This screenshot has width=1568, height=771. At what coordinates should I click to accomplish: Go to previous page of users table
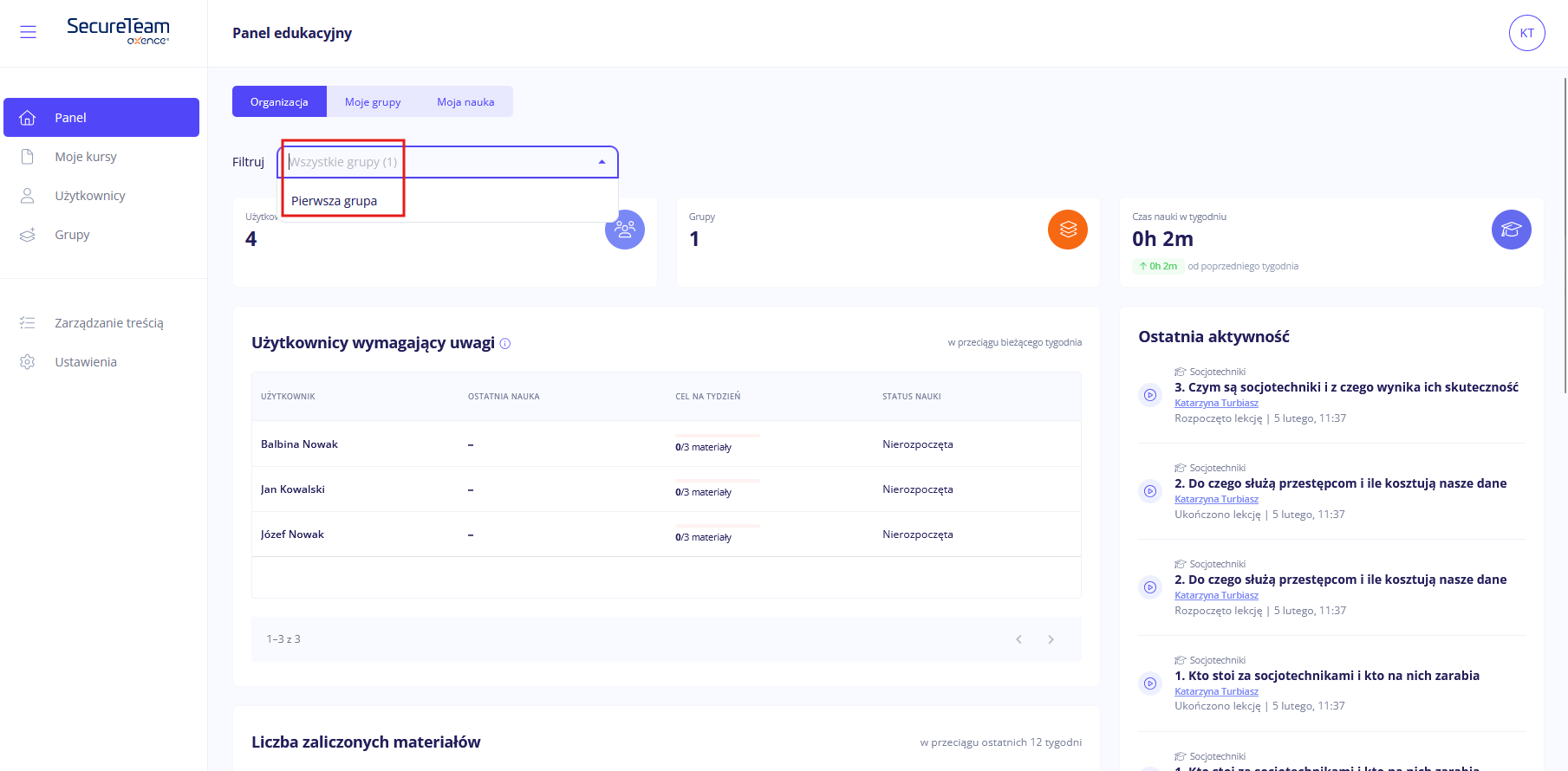[1018, 639]
